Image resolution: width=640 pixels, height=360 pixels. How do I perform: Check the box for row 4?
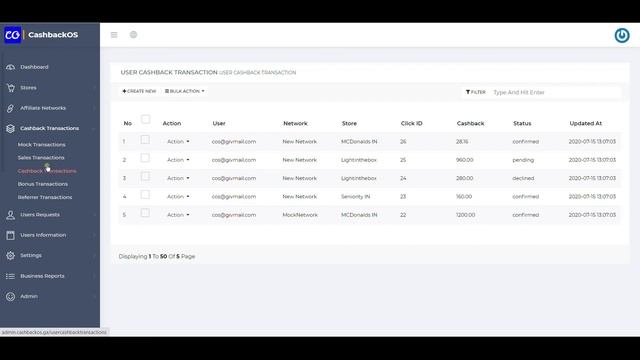(145, 195)
